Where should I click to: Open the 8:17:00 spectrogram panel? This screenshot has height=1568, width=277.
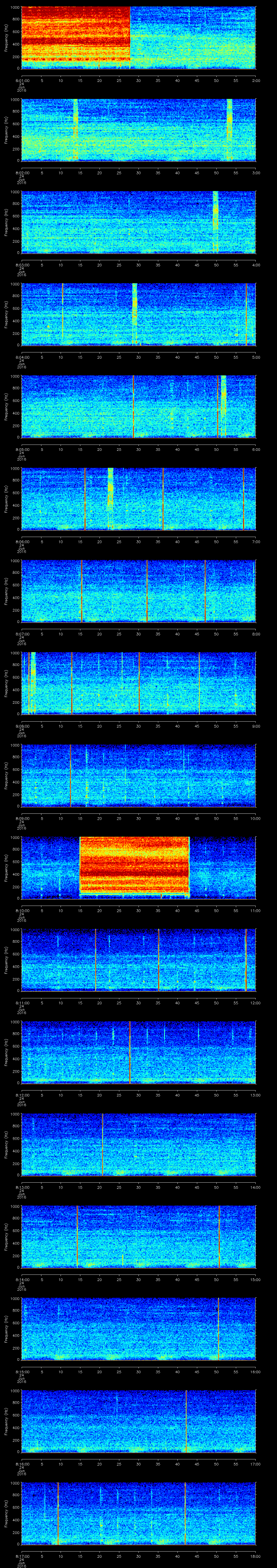[x=139, y=1514]
